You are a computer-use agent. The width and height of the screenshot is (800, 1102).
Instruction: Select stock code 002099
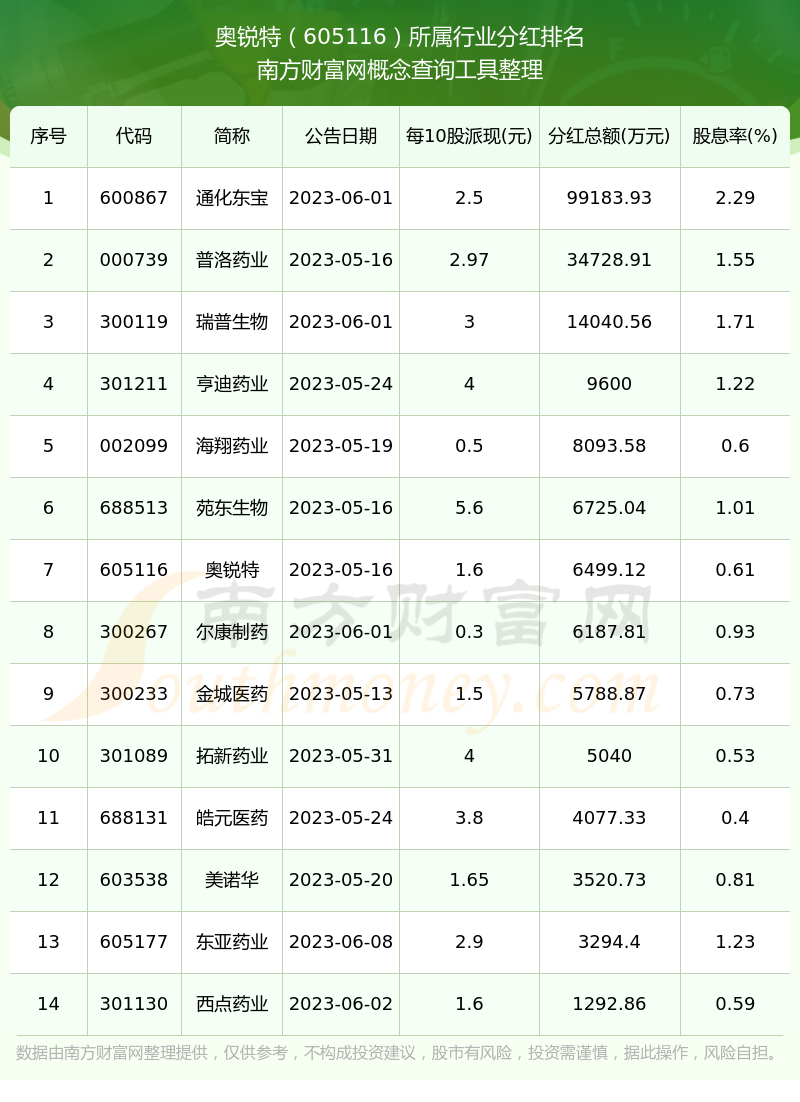tap(134, 446)
